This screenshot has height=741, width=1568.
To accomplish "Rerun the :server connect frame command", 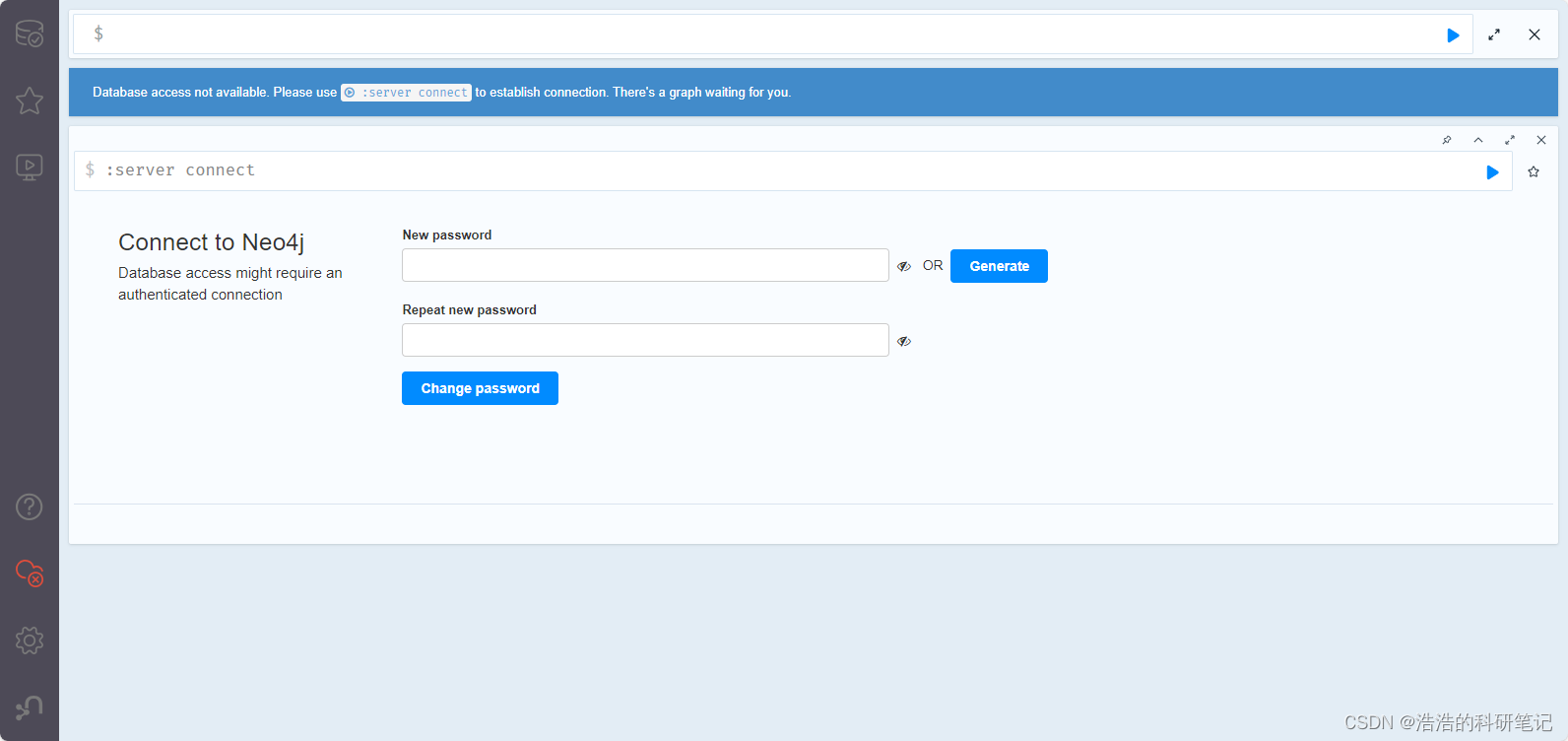I will [x=1492, y=172].
